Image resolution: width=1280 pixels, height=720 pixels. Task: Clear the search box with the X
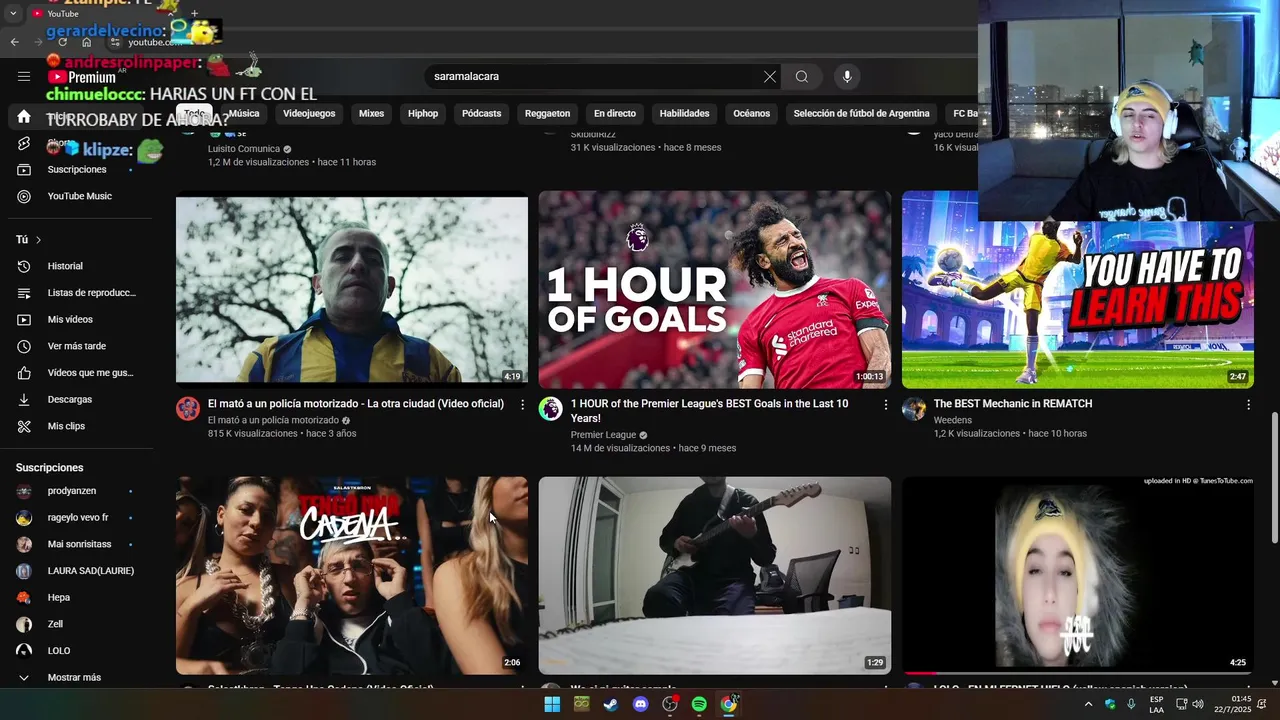pos(770,76)
